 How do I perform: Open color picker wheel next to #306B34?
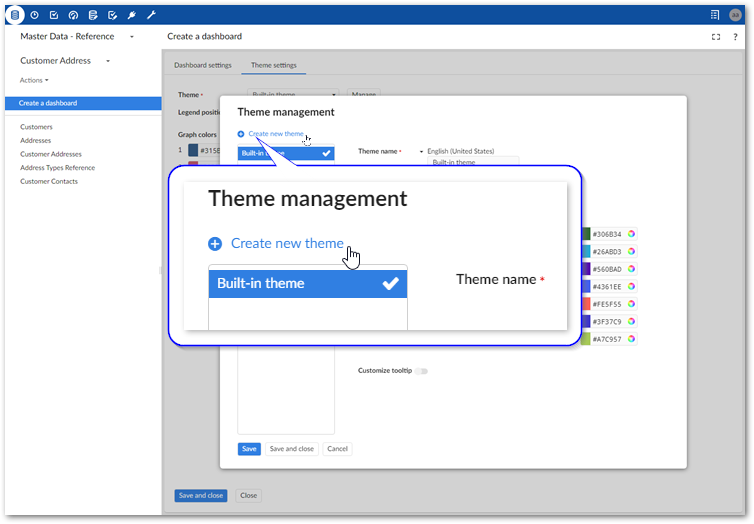pyautogui.click(x=631, y=234)
